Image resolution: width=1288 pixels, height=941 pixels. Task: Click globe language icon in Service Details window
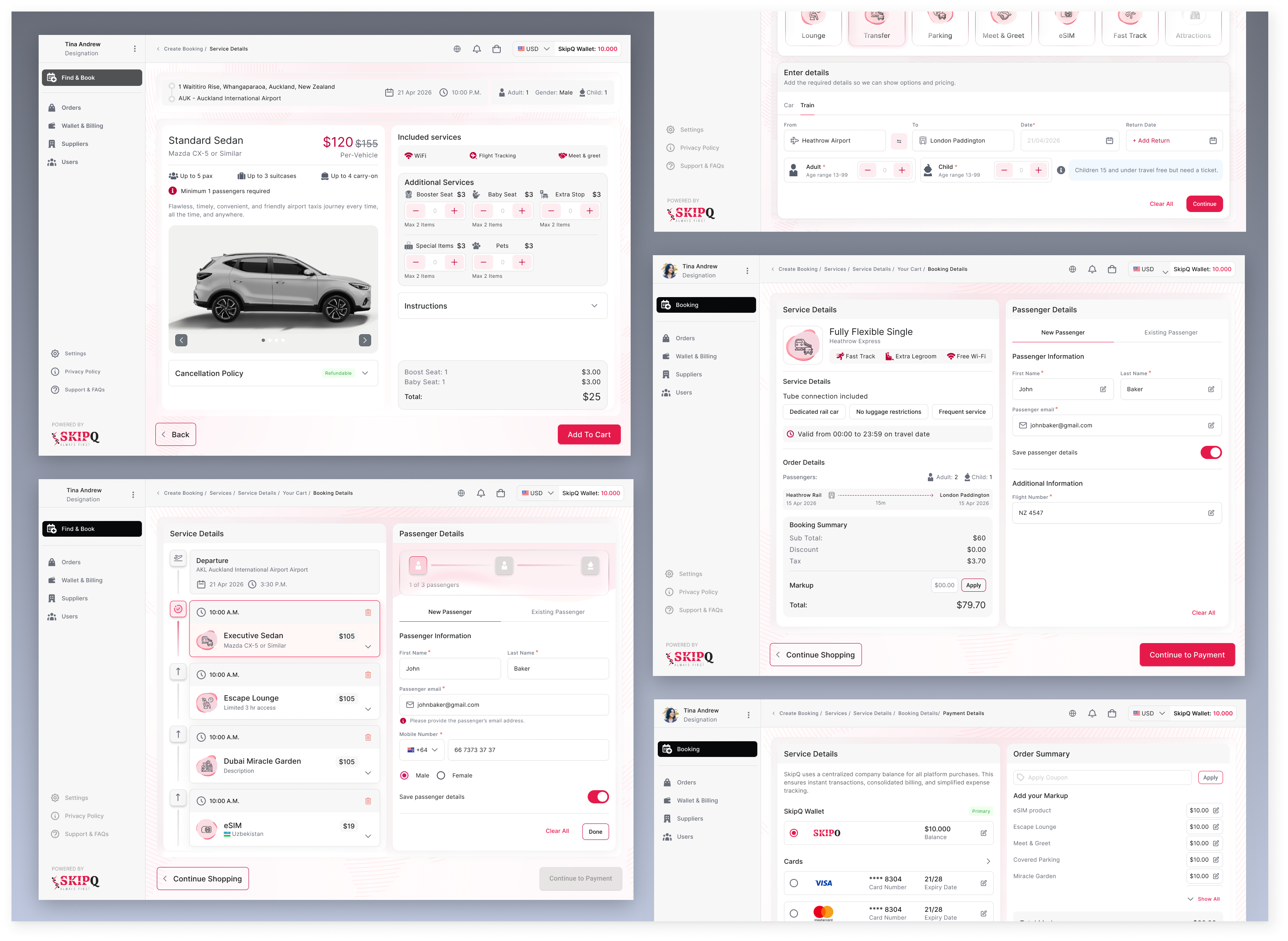pos(457,49)
